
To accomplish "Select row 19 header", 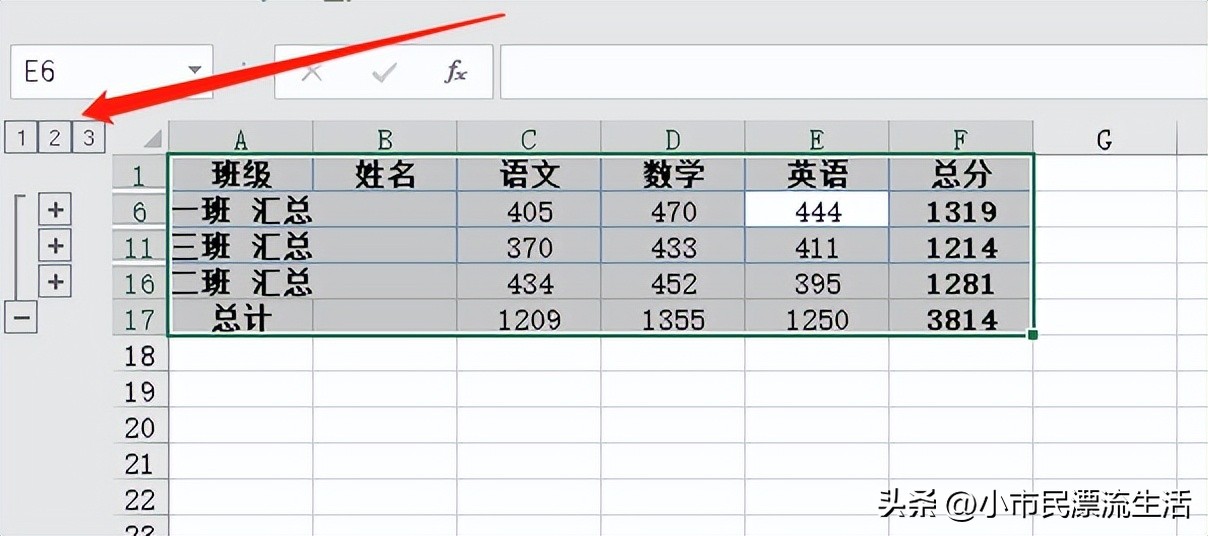I will click(x=140, y=391).
